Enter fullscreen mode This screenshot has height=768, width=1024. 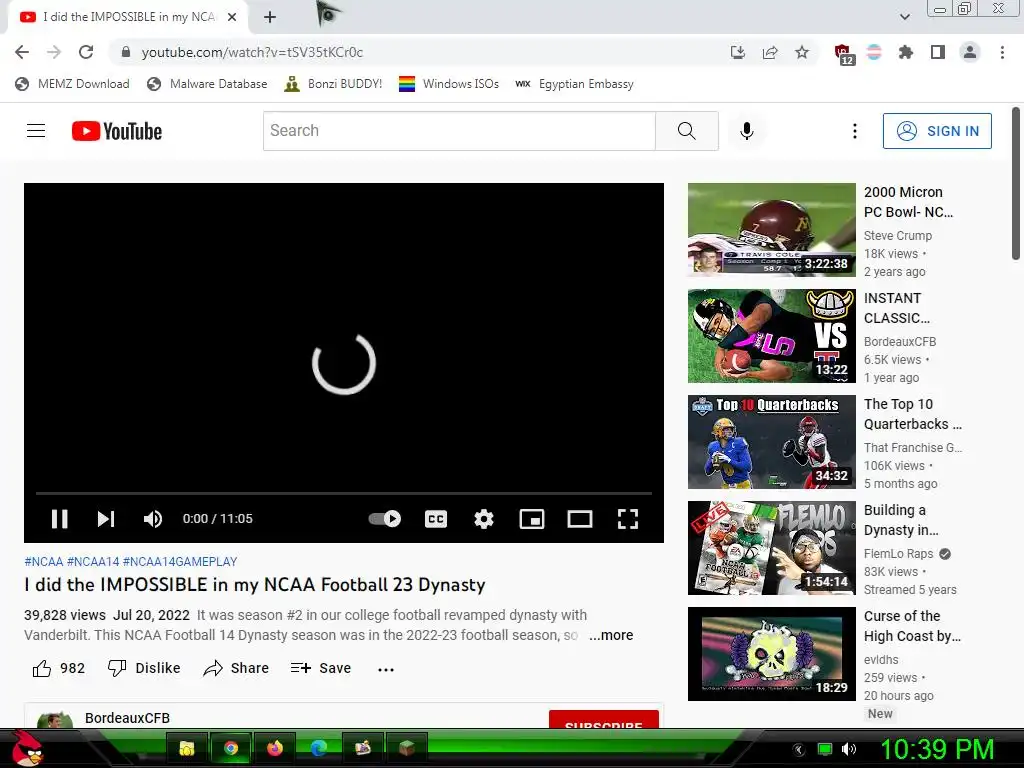coord(628,519)
